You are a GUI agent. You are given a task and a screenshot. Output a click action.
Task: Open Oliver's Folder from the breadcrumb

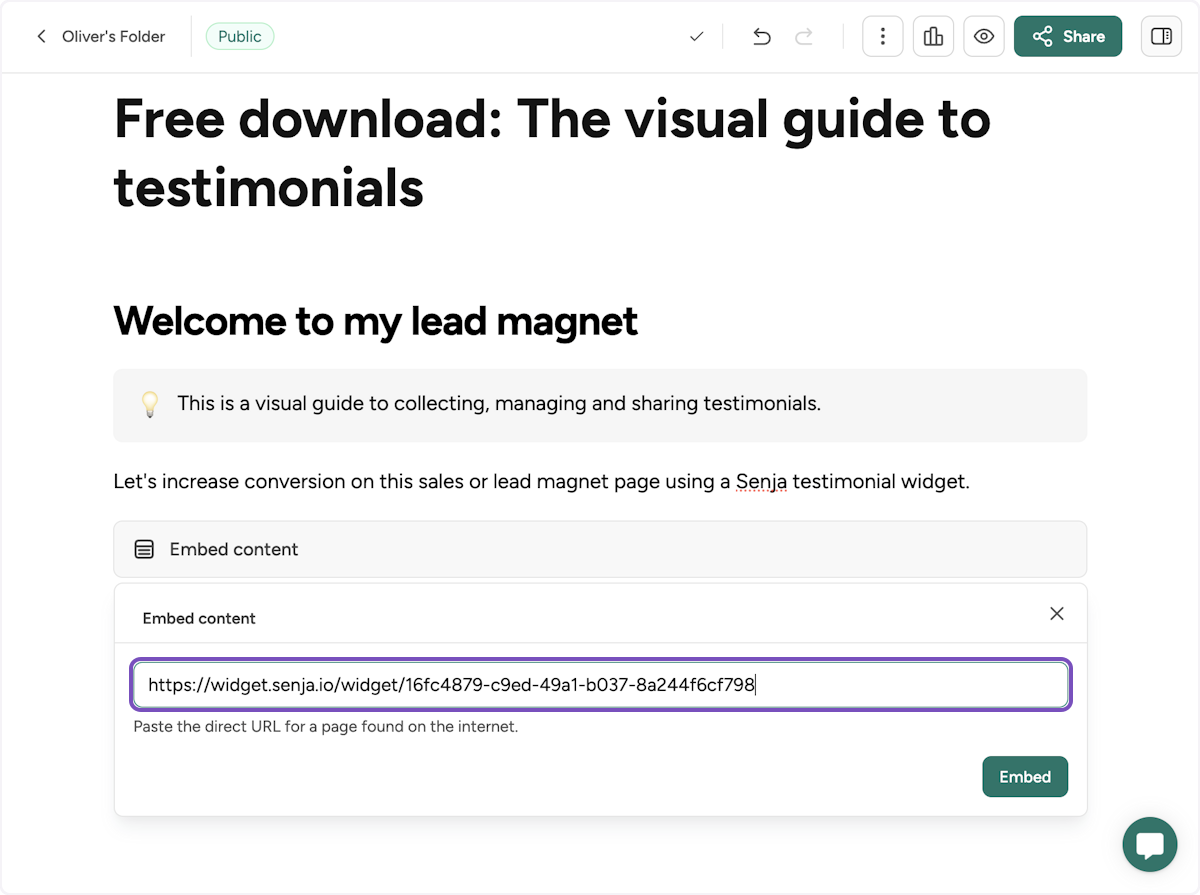point(113,36)
